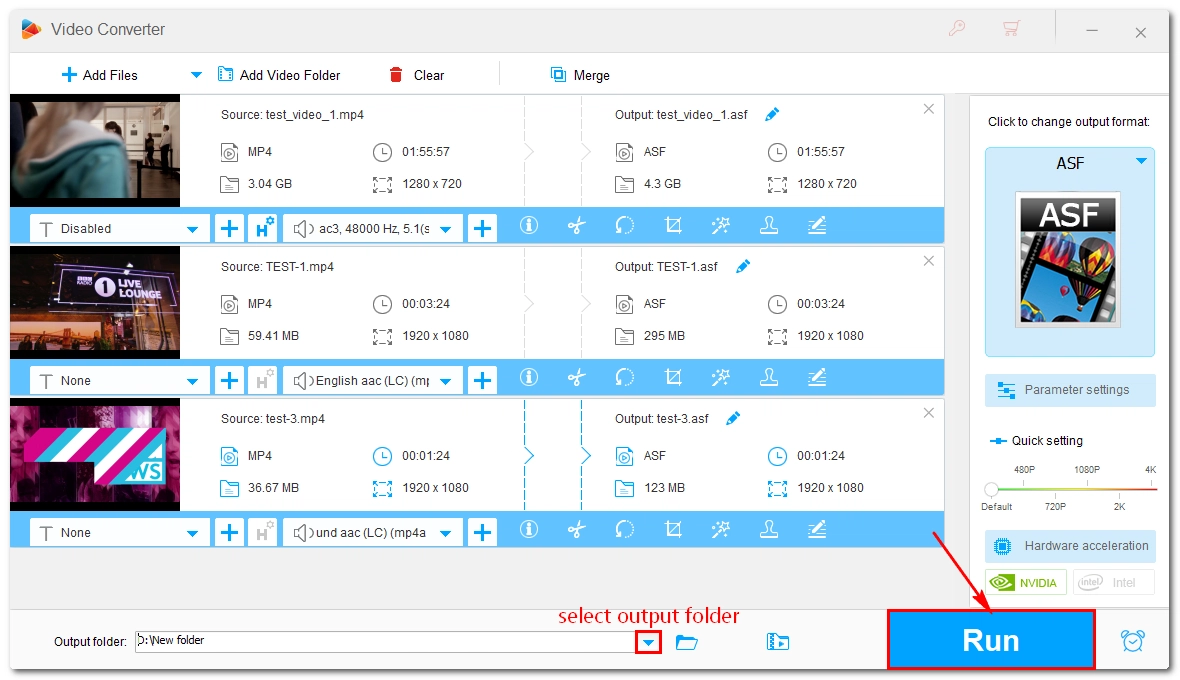Click Add Files

[99, 75]
